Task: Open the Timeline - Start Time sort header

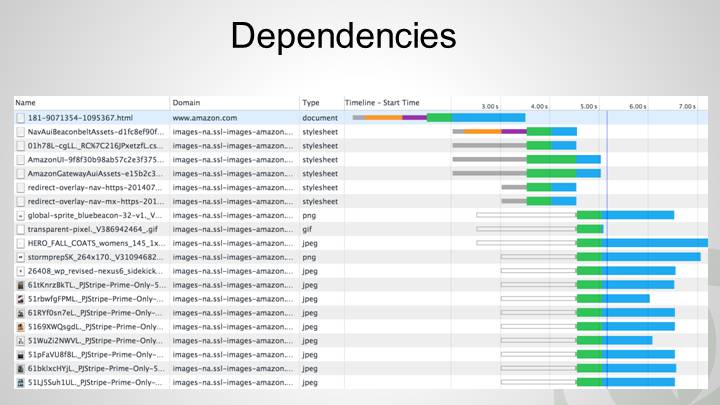Action: tap(382, 103)
